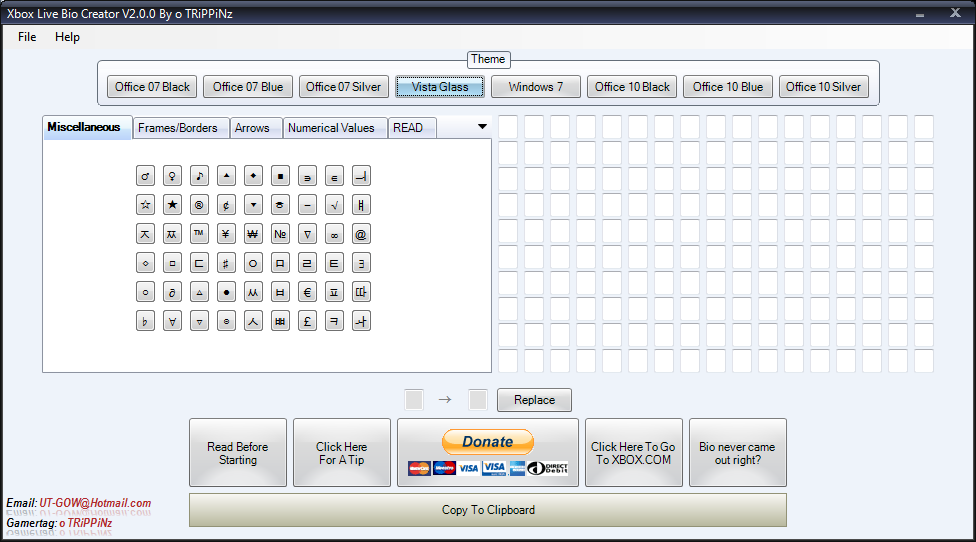Insert the nabla ∇ symbol
The width and height of the screenshot is (976, 542).
point(307,234)
